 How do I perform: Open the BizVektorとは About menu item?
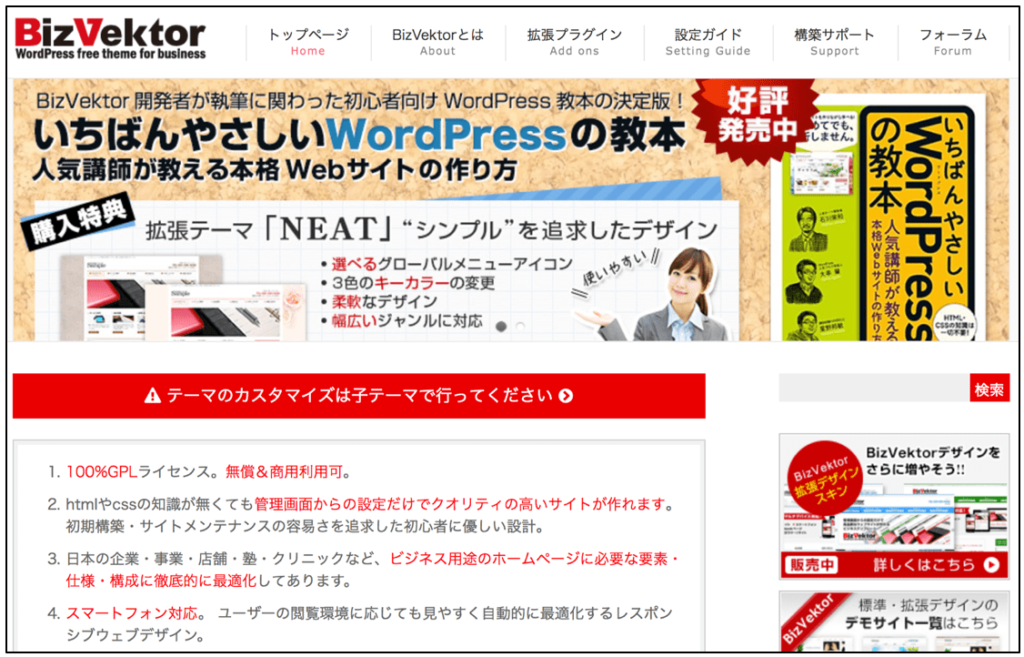(x=438, y=42)
